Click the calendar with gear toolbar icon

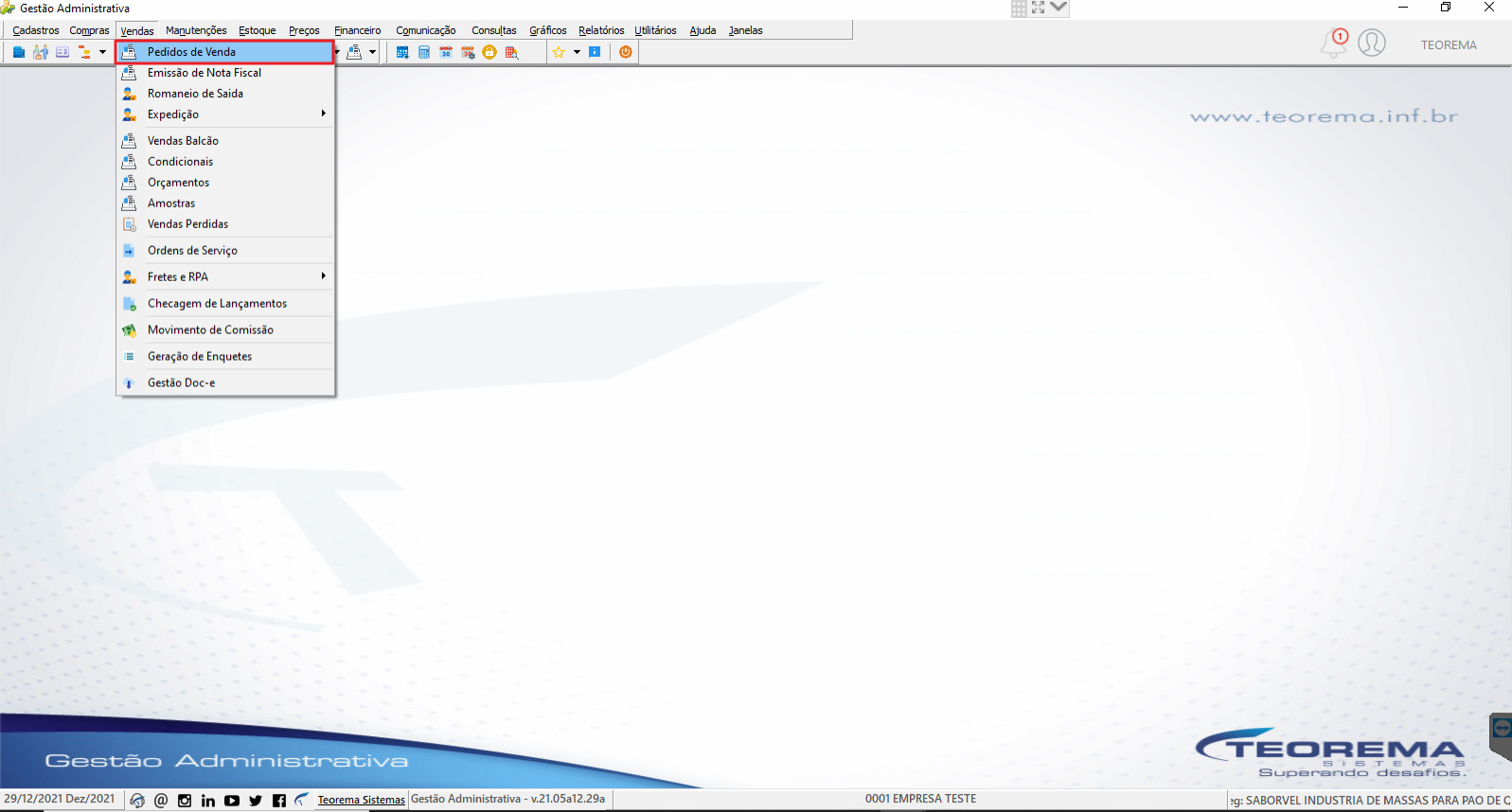pyautogui.click(x=468, y=52)
